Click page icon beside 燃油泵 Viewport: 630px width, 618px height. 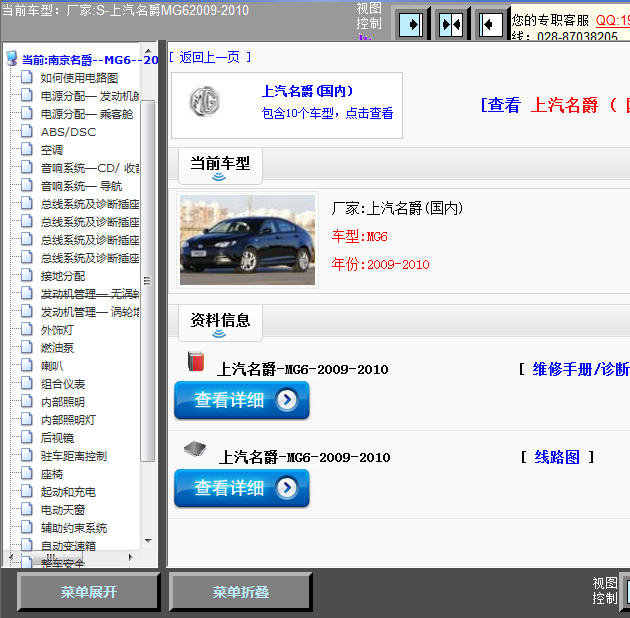27,347
